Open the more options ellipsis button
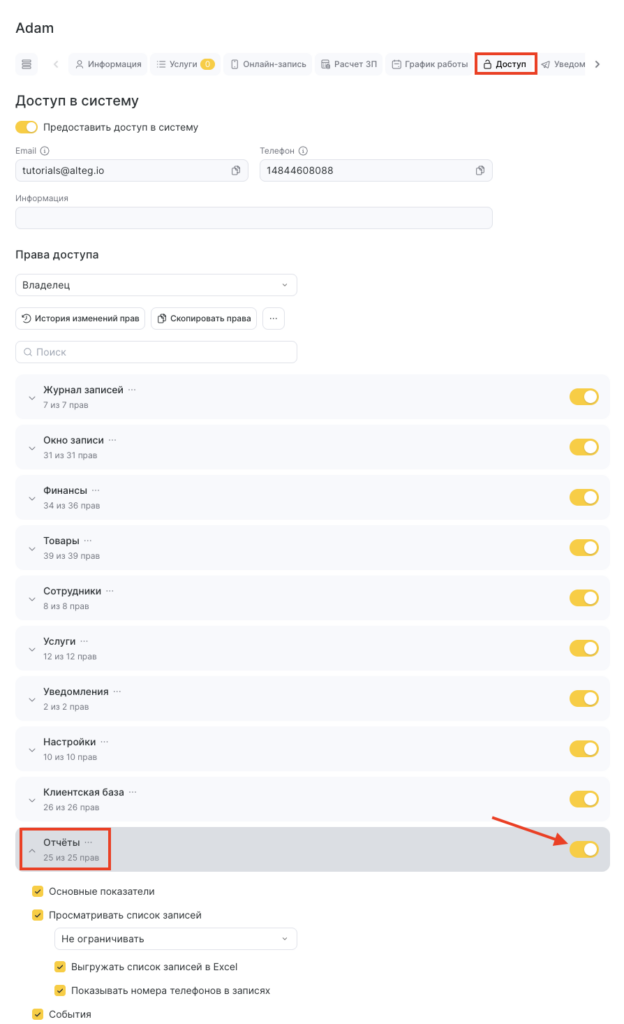The height and width of the screenshot is (1024, 624). coord(273,318)
